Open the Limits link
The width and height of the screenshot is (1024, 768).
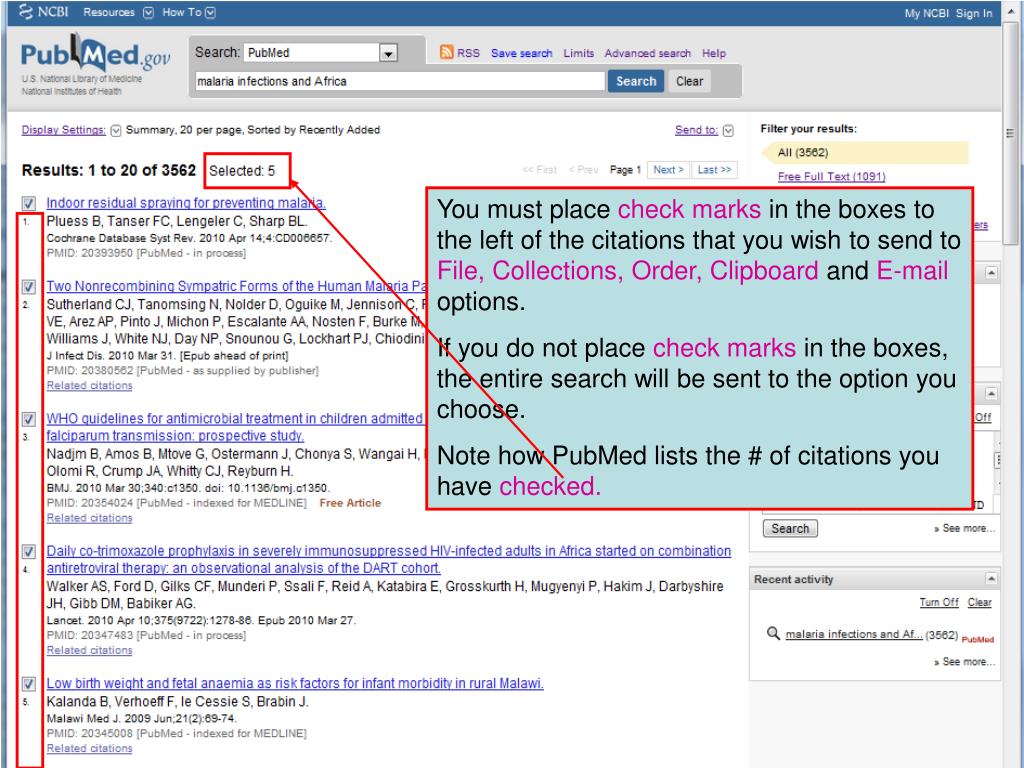pyautogui.click(x=579, y=54)
